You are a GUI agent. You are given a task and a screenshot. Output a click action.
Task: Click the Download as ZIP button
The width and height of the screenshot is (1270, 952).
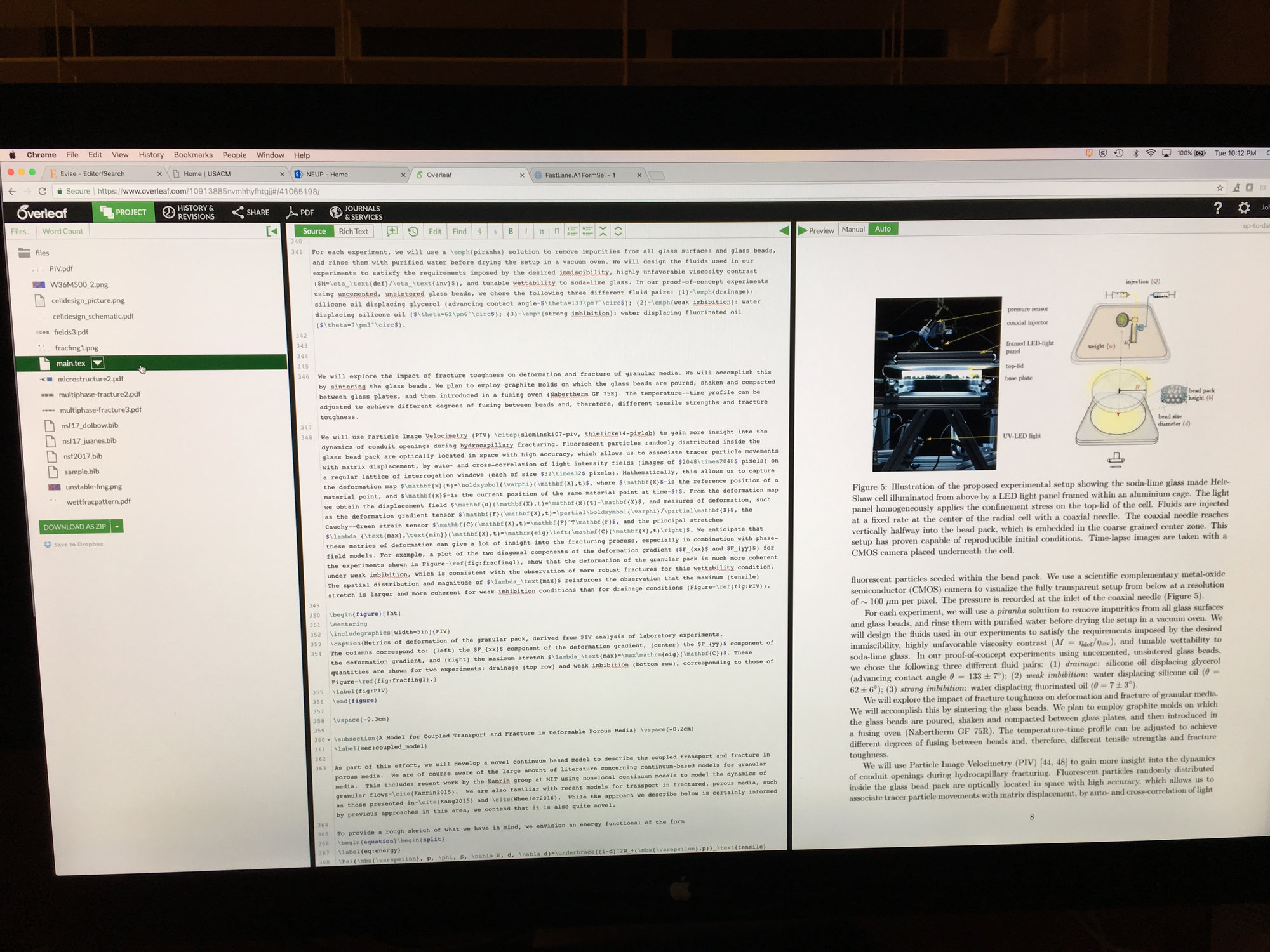[74, 526]
